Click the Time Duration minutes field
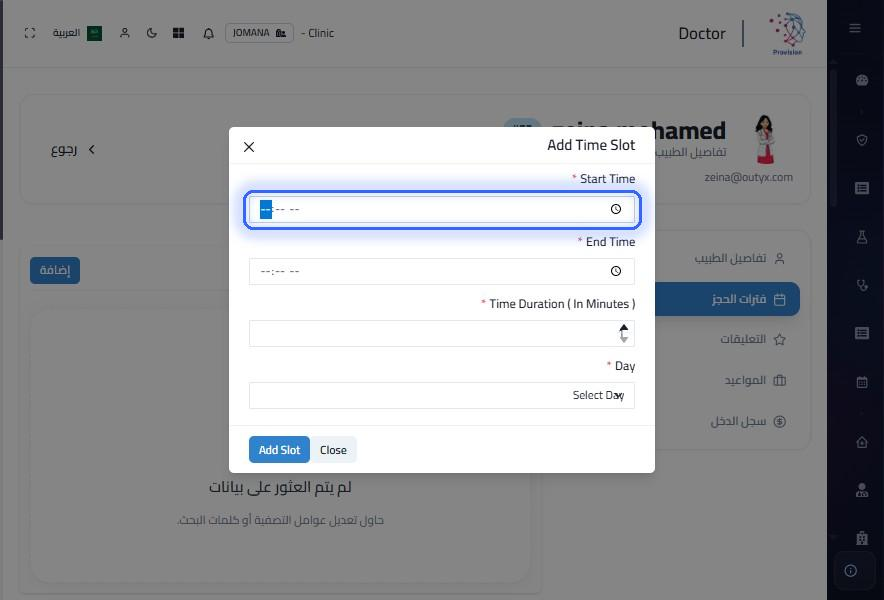 point(441,333)
